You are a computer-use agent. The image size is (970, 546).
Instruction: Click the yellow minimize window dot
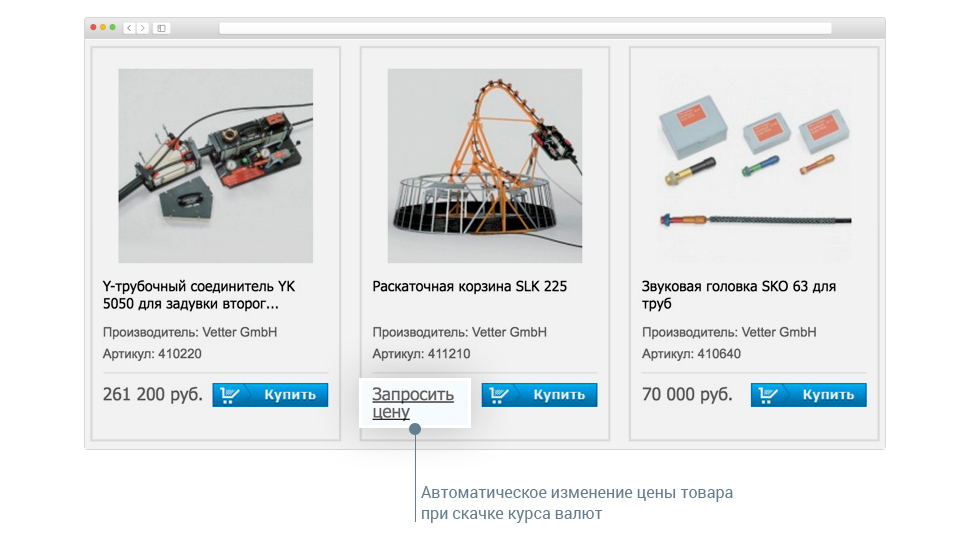coord(103,27)
